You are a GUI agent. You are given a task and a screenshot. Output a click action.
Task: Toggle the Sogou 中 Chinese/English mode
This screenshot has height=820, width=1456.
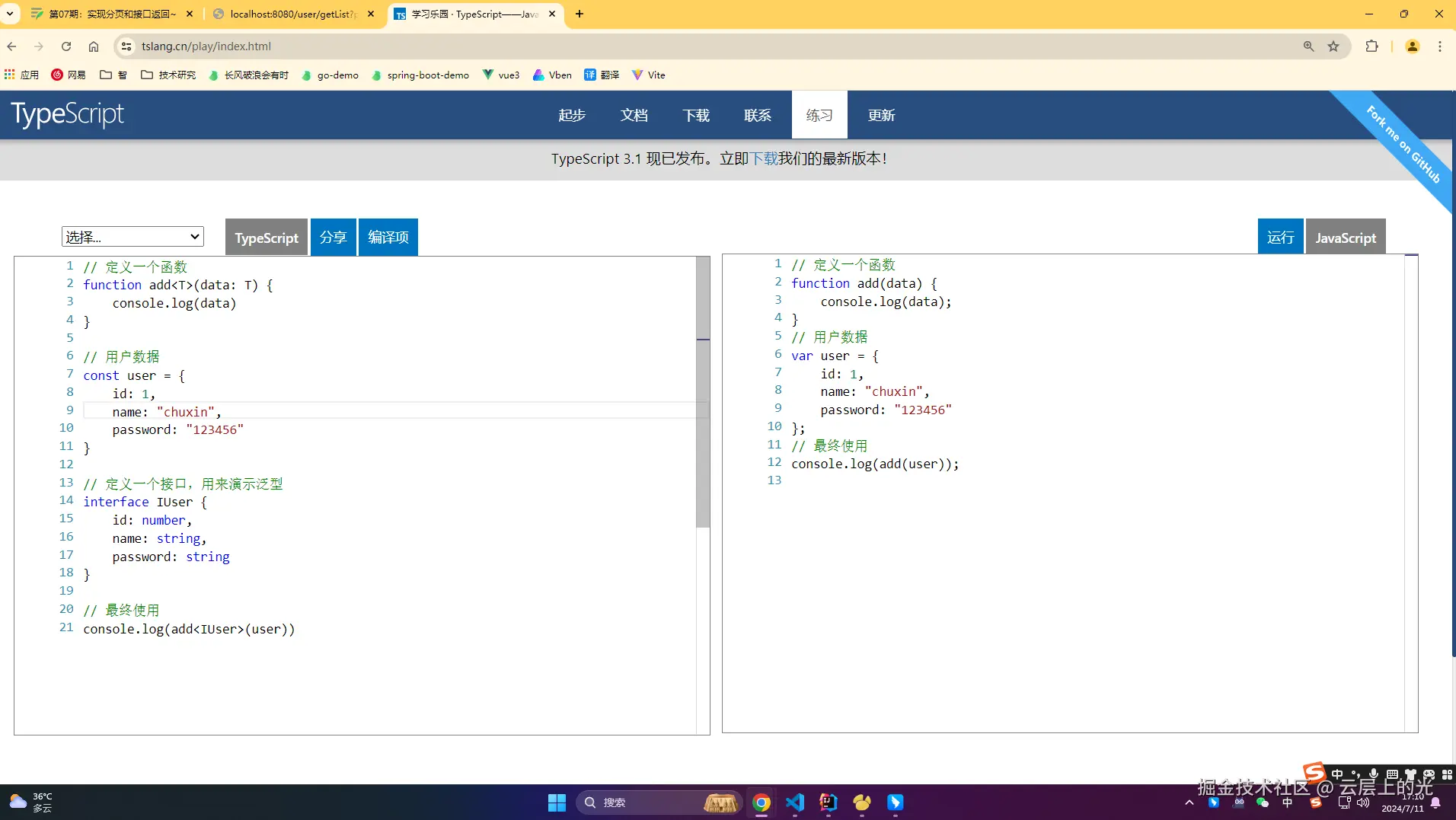click(1338, 774)
